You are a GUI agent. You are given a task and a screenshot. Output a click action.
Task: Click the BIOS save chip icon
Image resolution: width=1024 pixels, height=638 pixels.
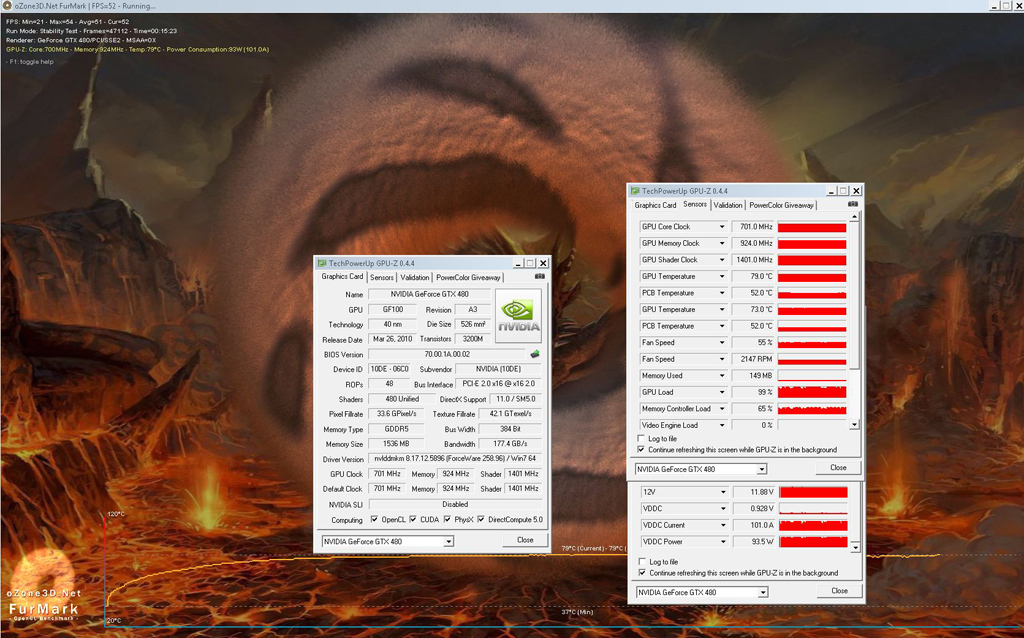tap(534, 354)
